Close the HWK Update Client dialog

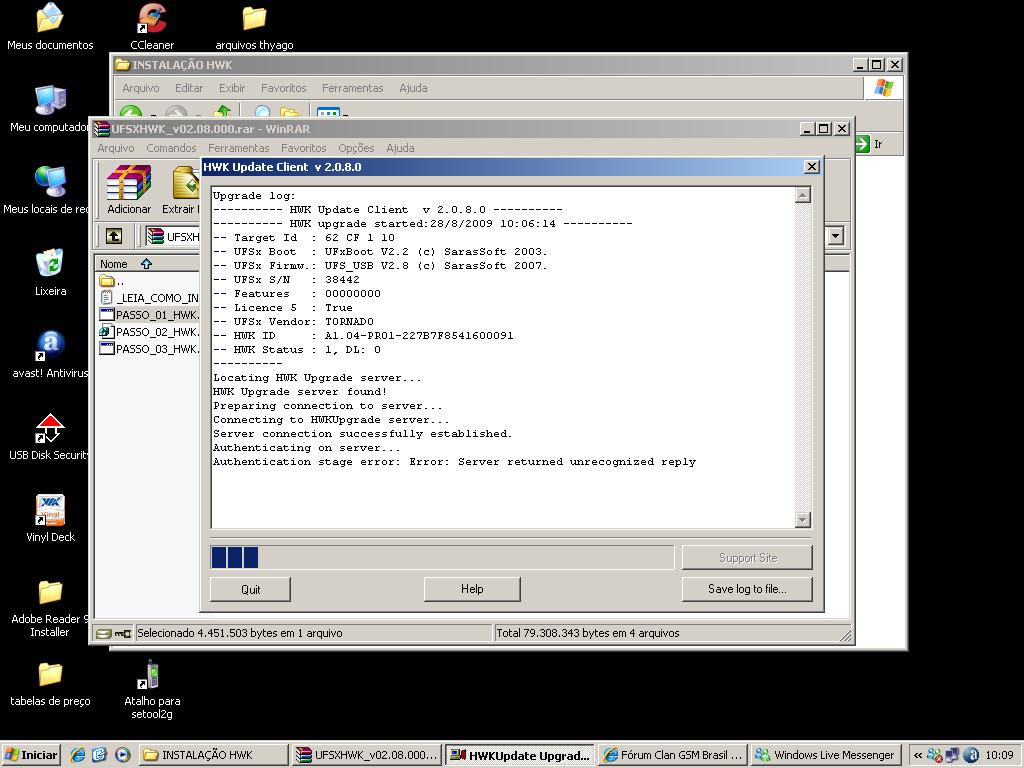point(812,167)
